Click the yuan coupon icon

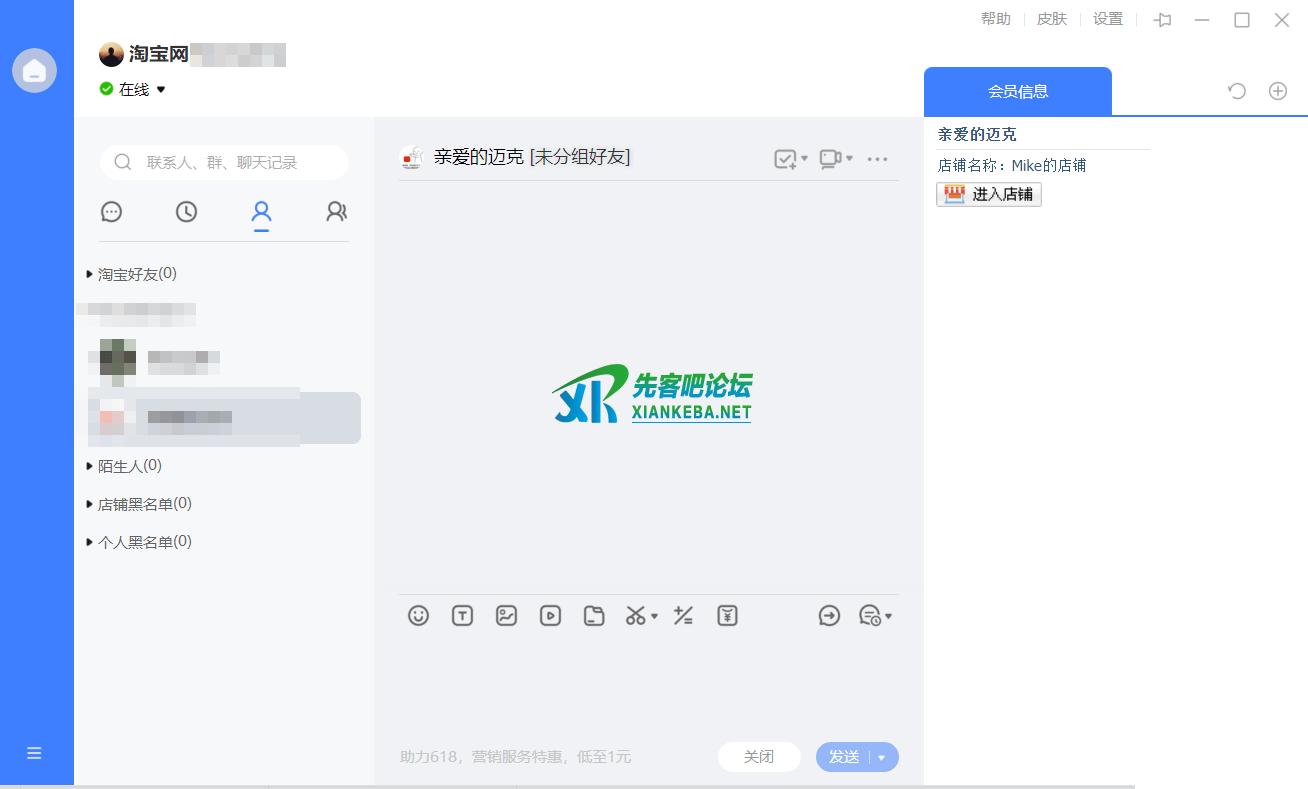coord(727,616)
